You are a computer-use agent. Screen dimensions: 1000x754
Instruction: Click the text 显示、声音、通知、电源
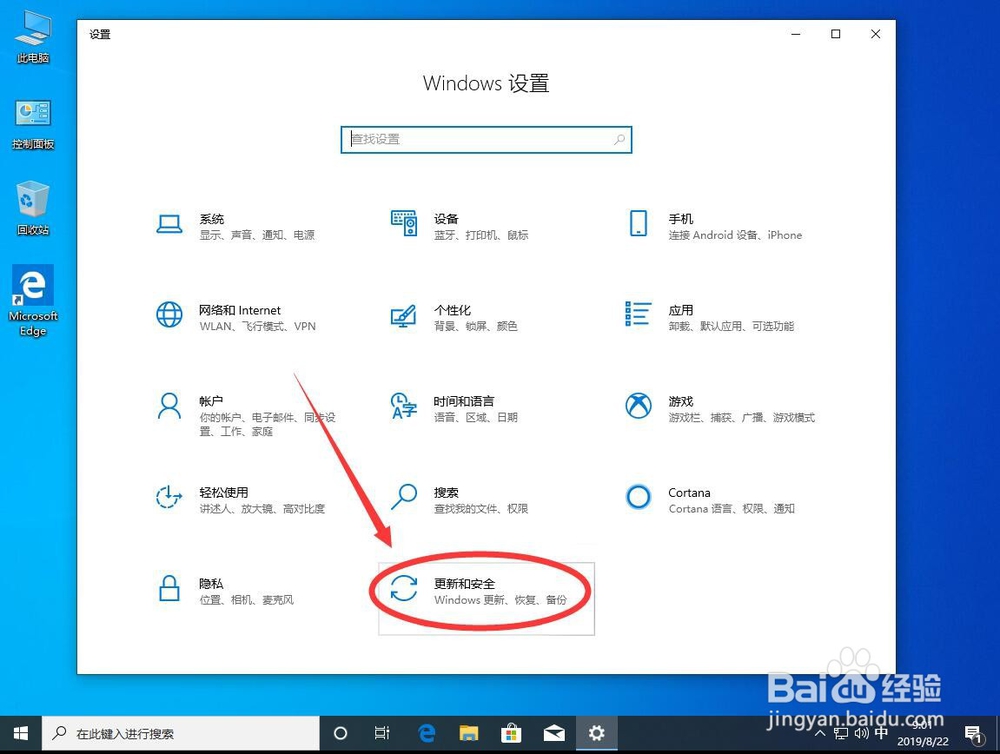(x=257, y=235)
